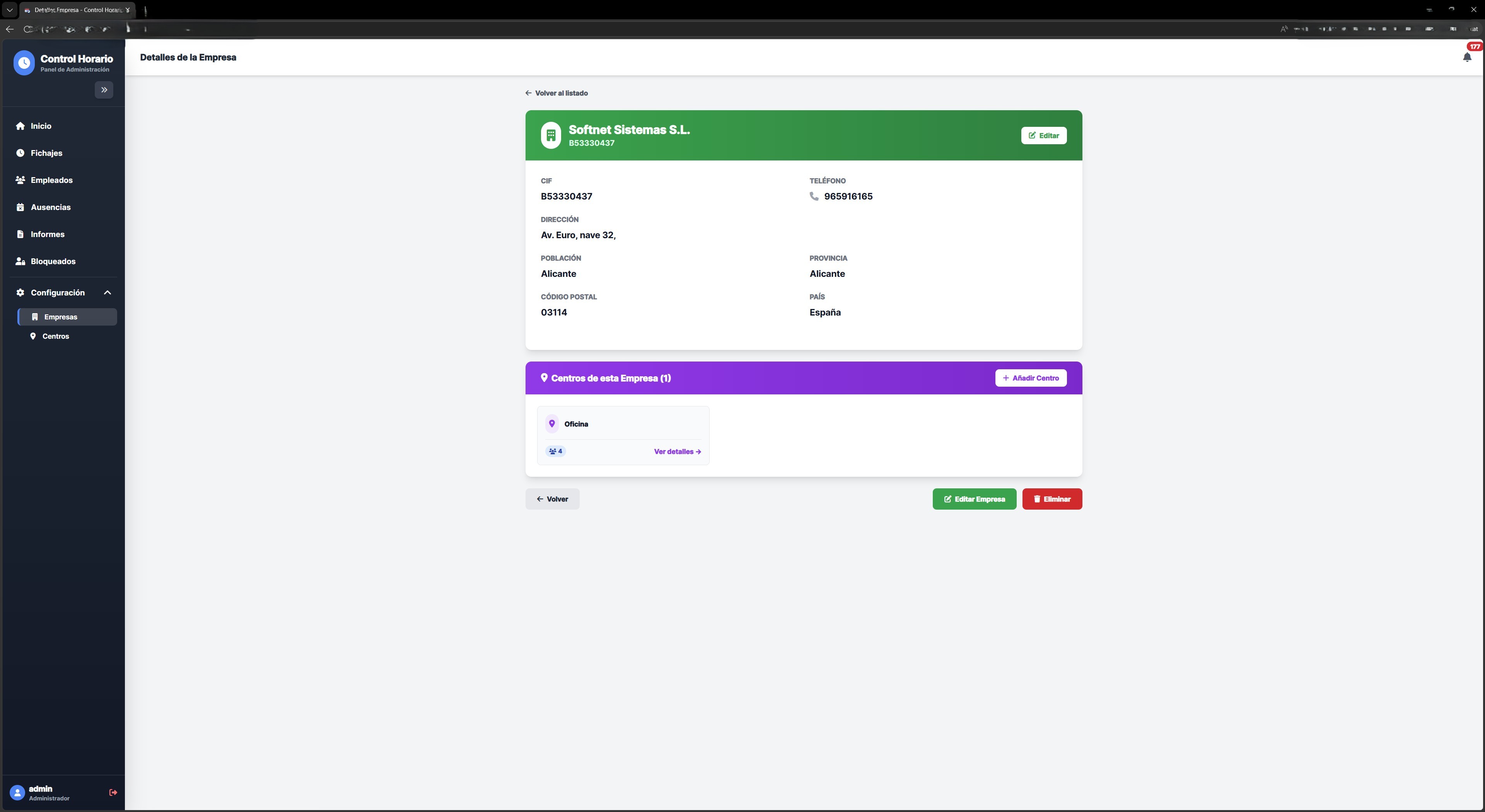Open the notifications bell icon
1485x812 pixels.
tap(1467, 56)
